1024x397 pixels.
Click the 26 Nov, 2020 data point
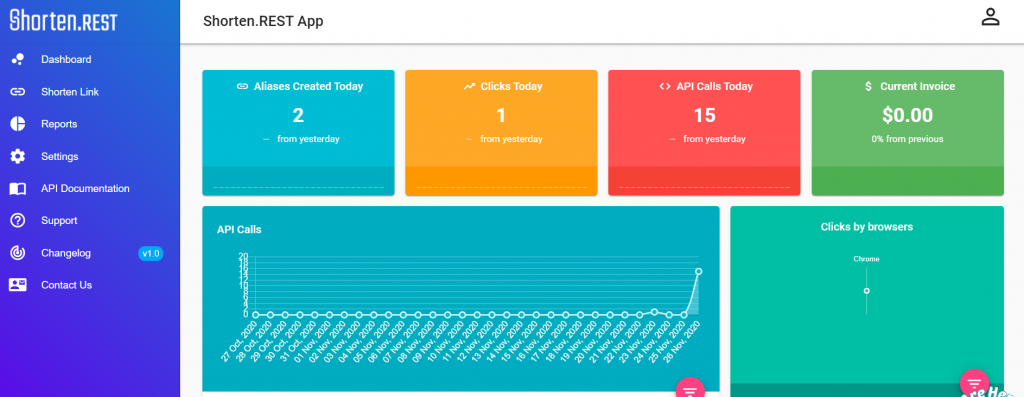(699, 271)
